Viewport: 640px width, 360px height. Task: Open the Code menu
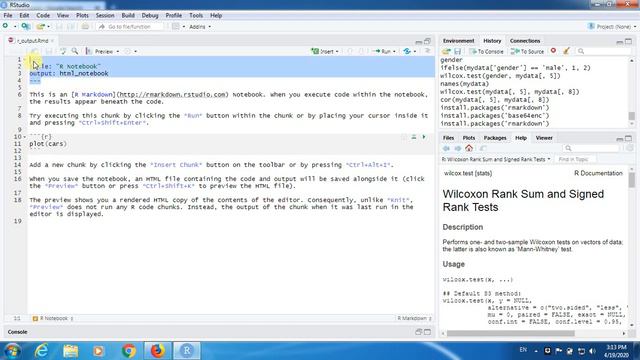[x=43, y=16]
